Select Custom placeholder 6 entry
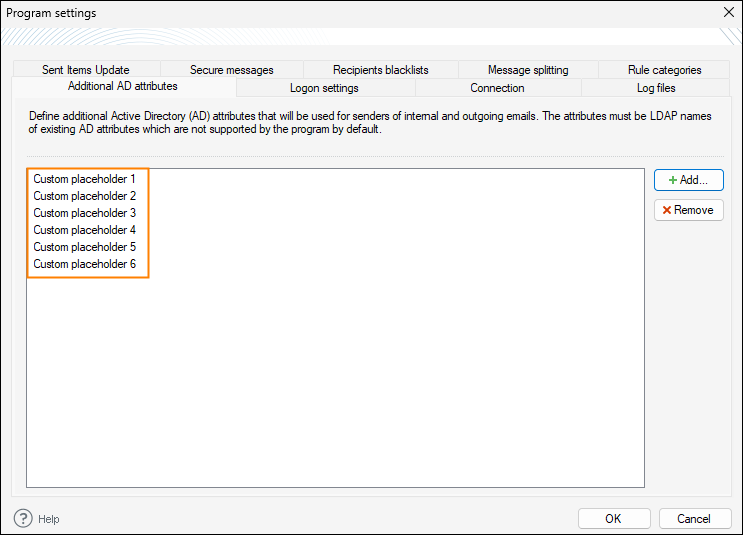 click(x=84, y=264)
